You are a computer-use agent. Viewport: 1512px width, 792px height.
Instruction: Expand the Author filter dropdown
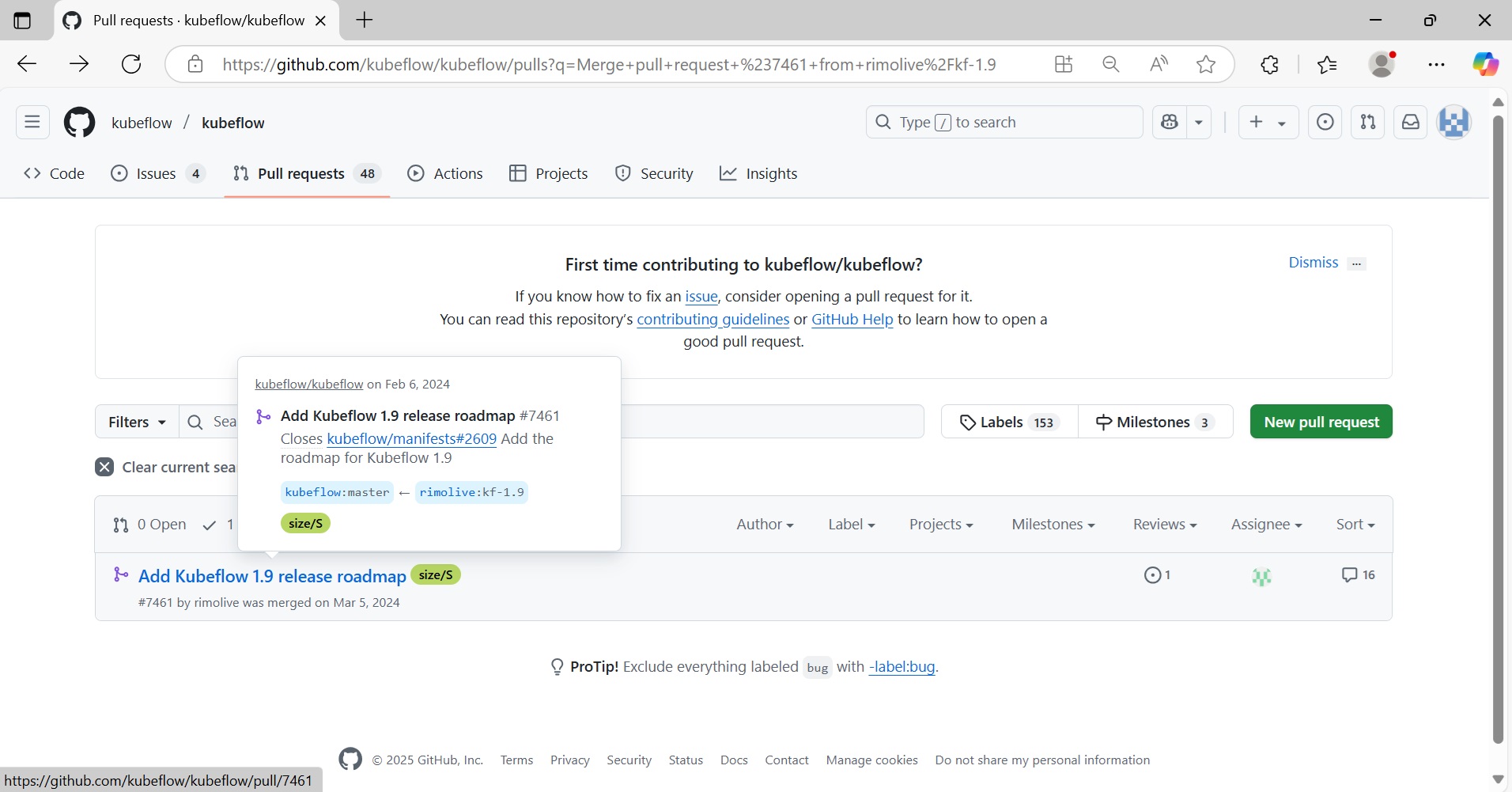pyautogui.click(x=764, y=525)
